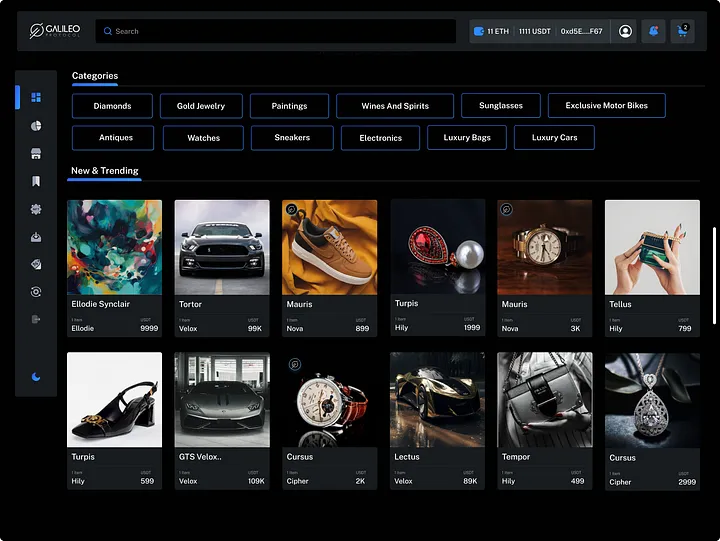Image resolution: width=720 pixels, height=541 pixels.
Task: Choose the Diamonds category
Action: [x=112, y=106]
